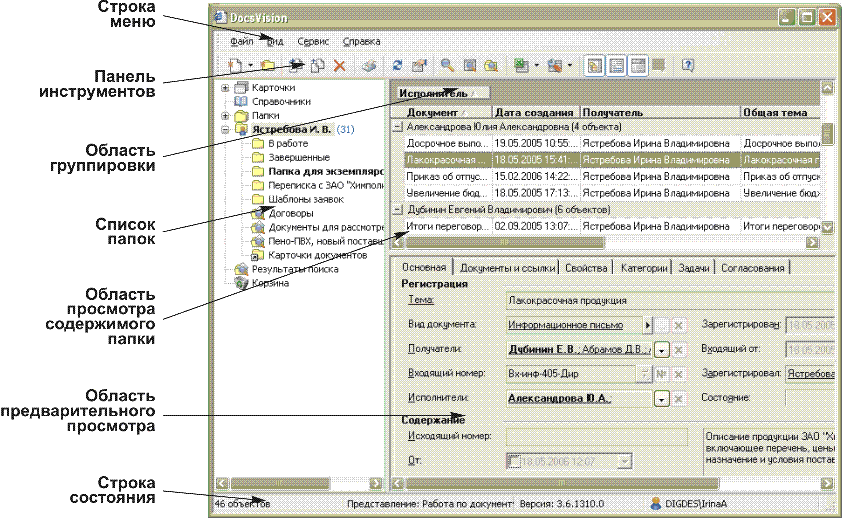Click the new folder toolbar icon
The width and height of the screenshot is (847, 525).
click(x=268, y=66)
